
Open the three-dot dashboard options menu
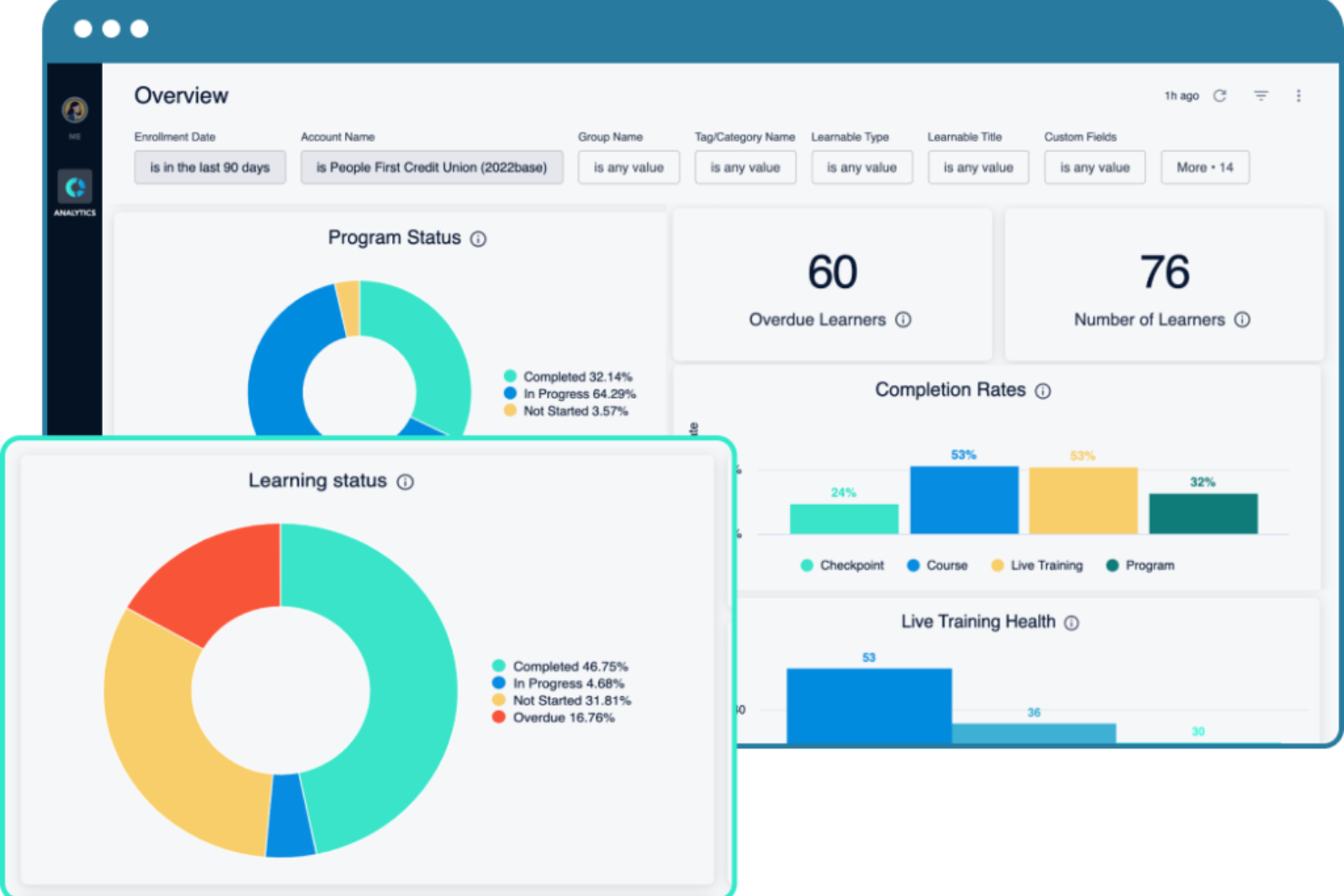(x=1299, y=95)
